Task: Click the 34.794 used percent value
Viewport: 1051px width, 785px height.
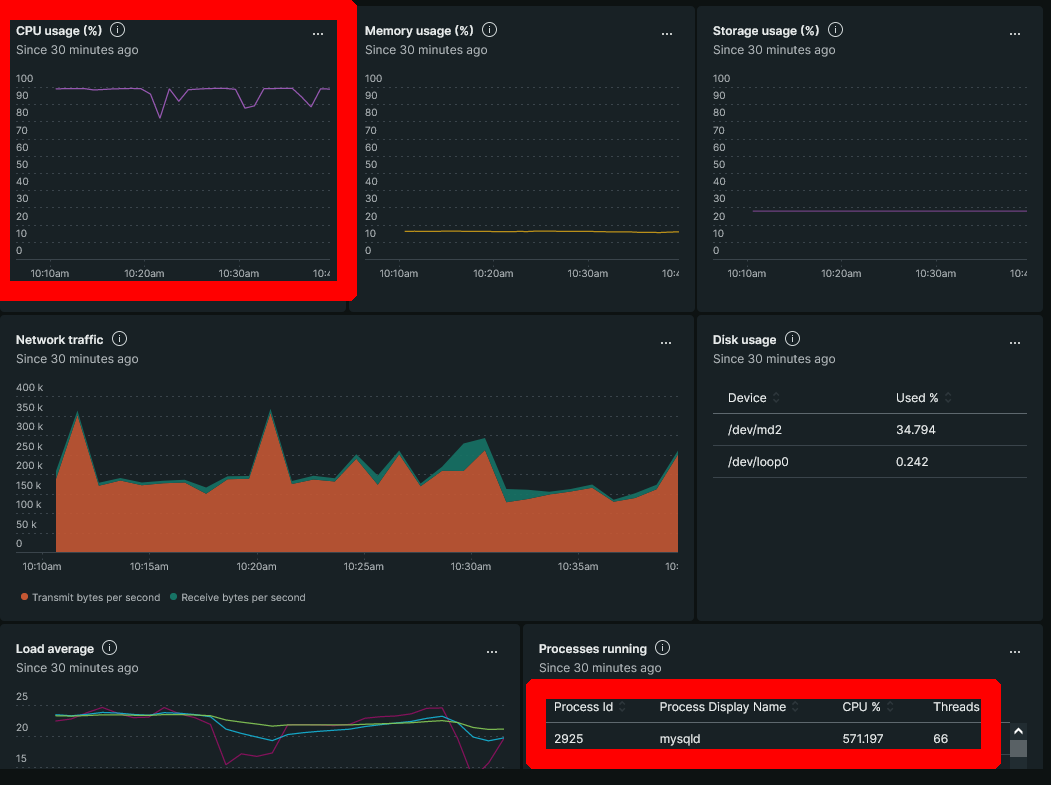Action: 916,430
